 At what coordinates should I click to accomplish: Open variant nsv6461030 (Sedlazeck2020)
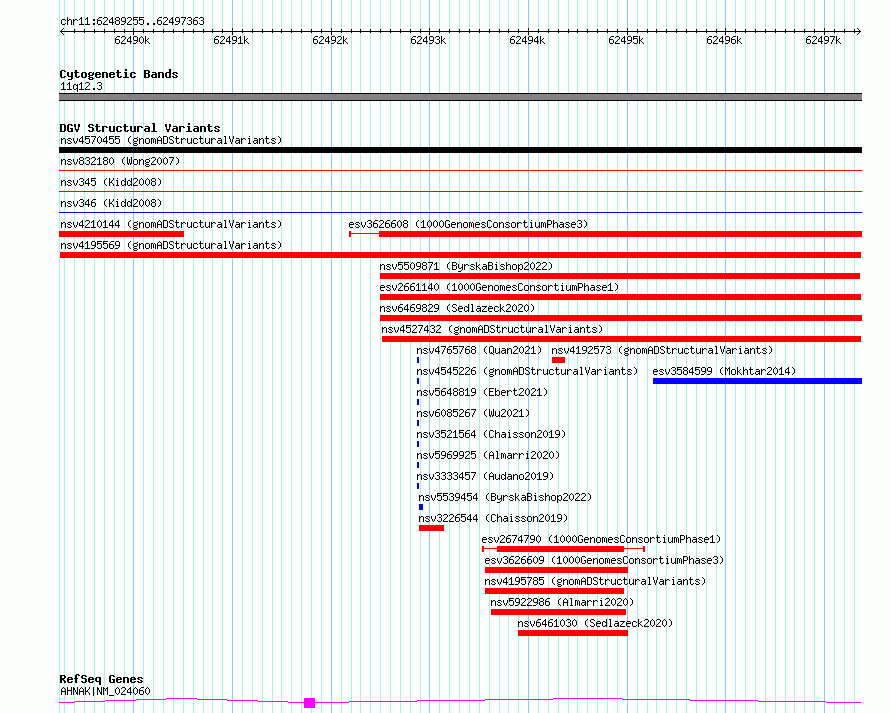[x=595, y=623]
